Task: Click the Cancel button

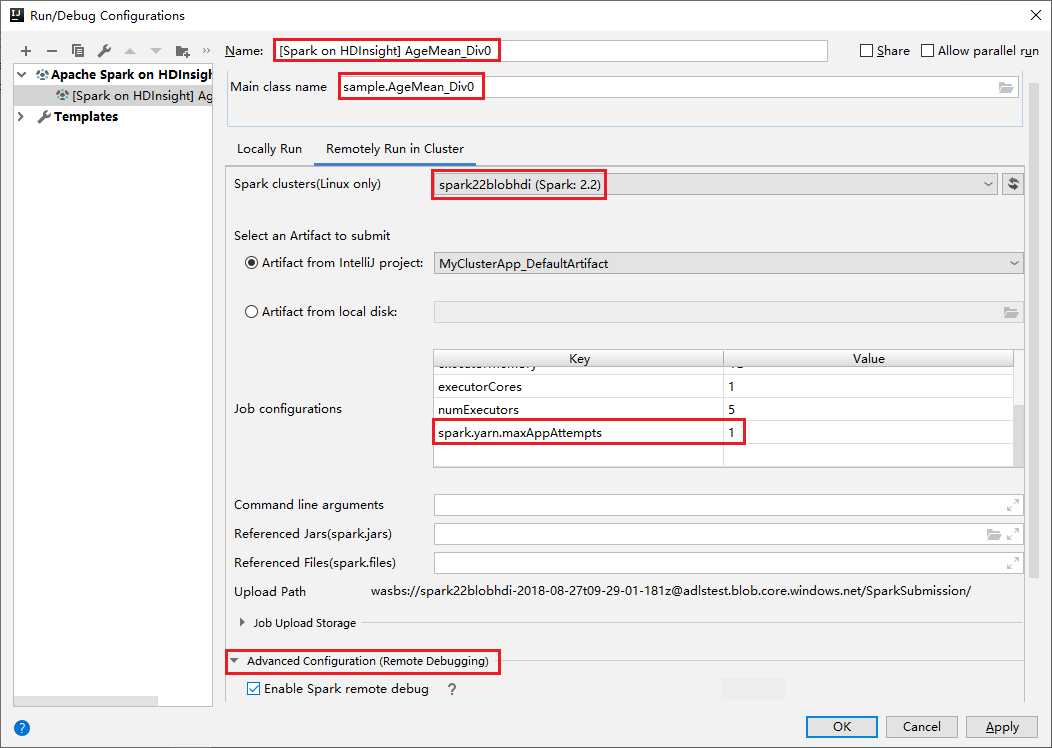Action: pos(921,727)
